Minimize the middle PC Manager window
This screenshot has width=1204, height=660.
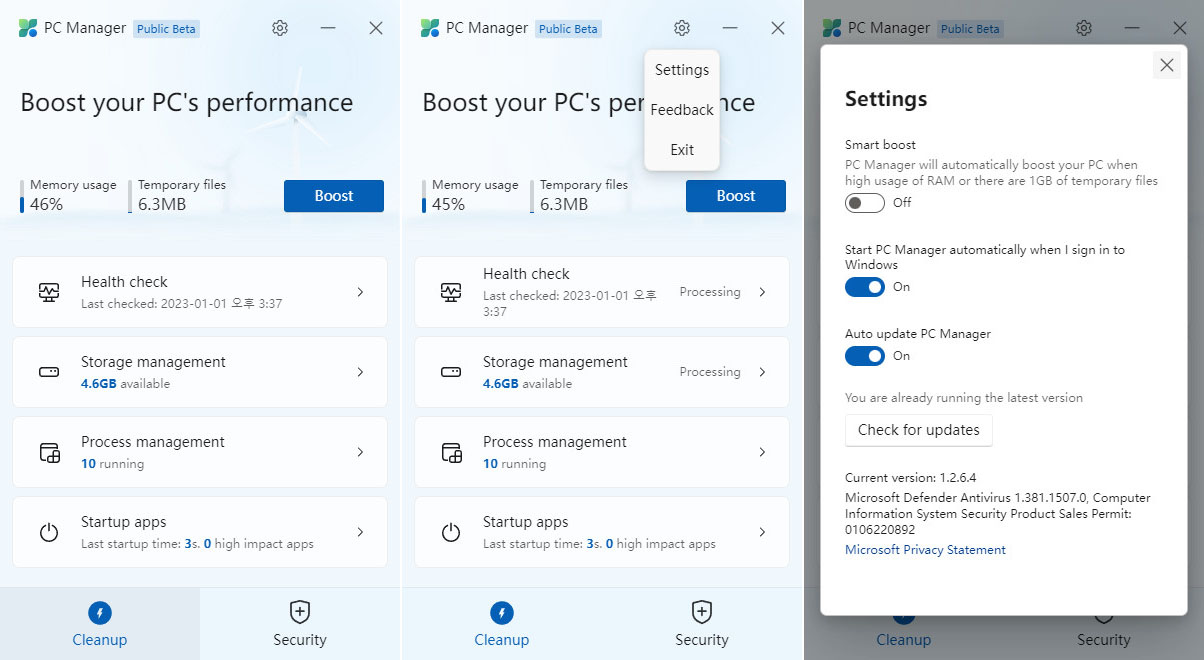click(x=730, y=28)
